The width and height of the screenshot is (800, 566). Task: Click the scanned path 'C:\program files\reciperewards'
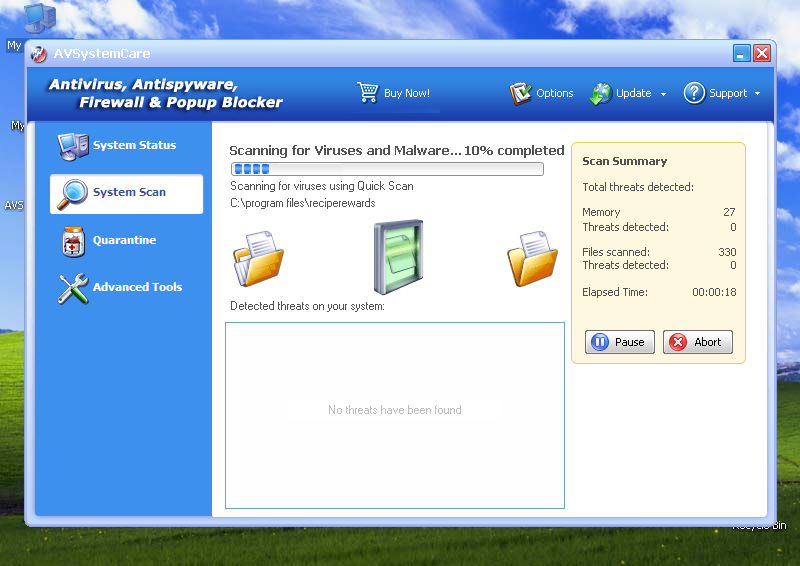pyautogui.click(x=303, y=203)
